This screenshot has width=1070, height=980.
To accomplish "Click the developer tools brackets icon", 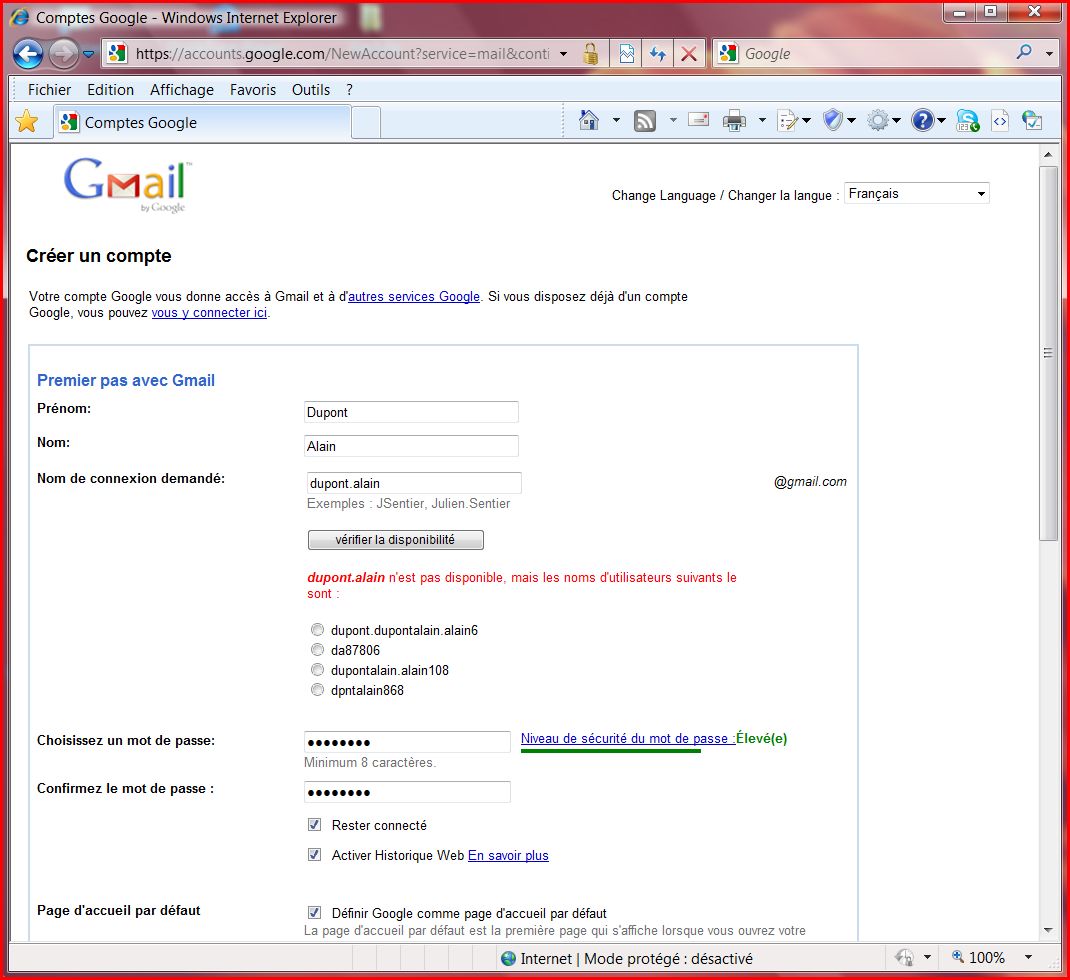I will tap(1000, 121).
